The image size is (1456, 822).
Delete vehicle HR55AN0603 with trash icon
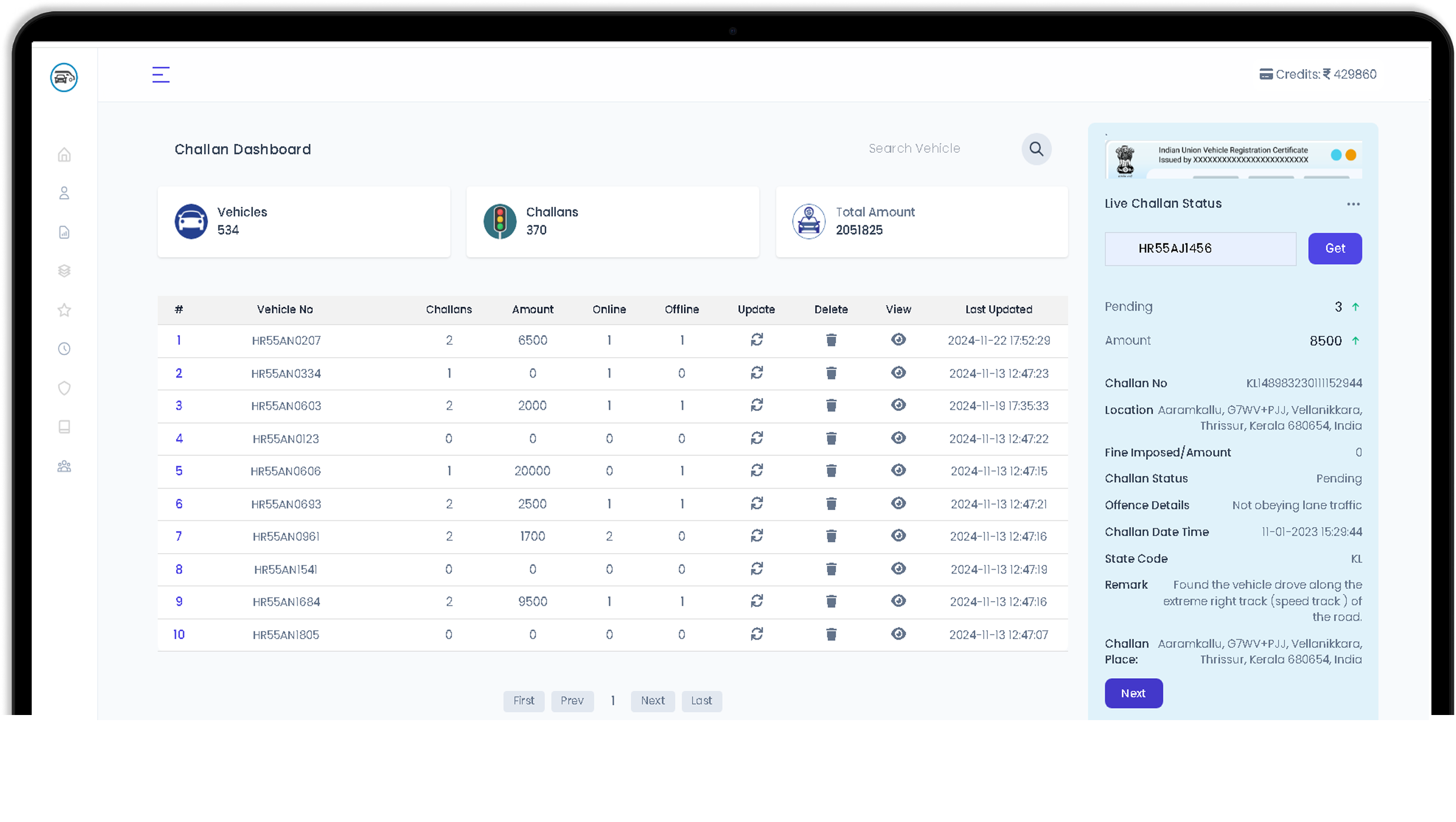pyautogui.click(x=830, y=405)
